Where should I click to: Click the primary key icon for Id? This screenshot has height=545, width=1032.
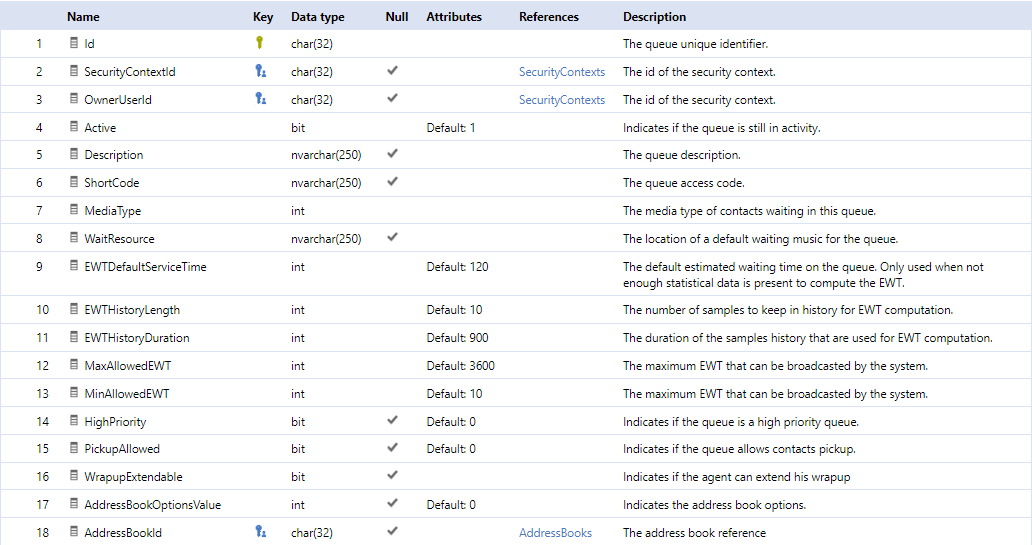(259, 43)
